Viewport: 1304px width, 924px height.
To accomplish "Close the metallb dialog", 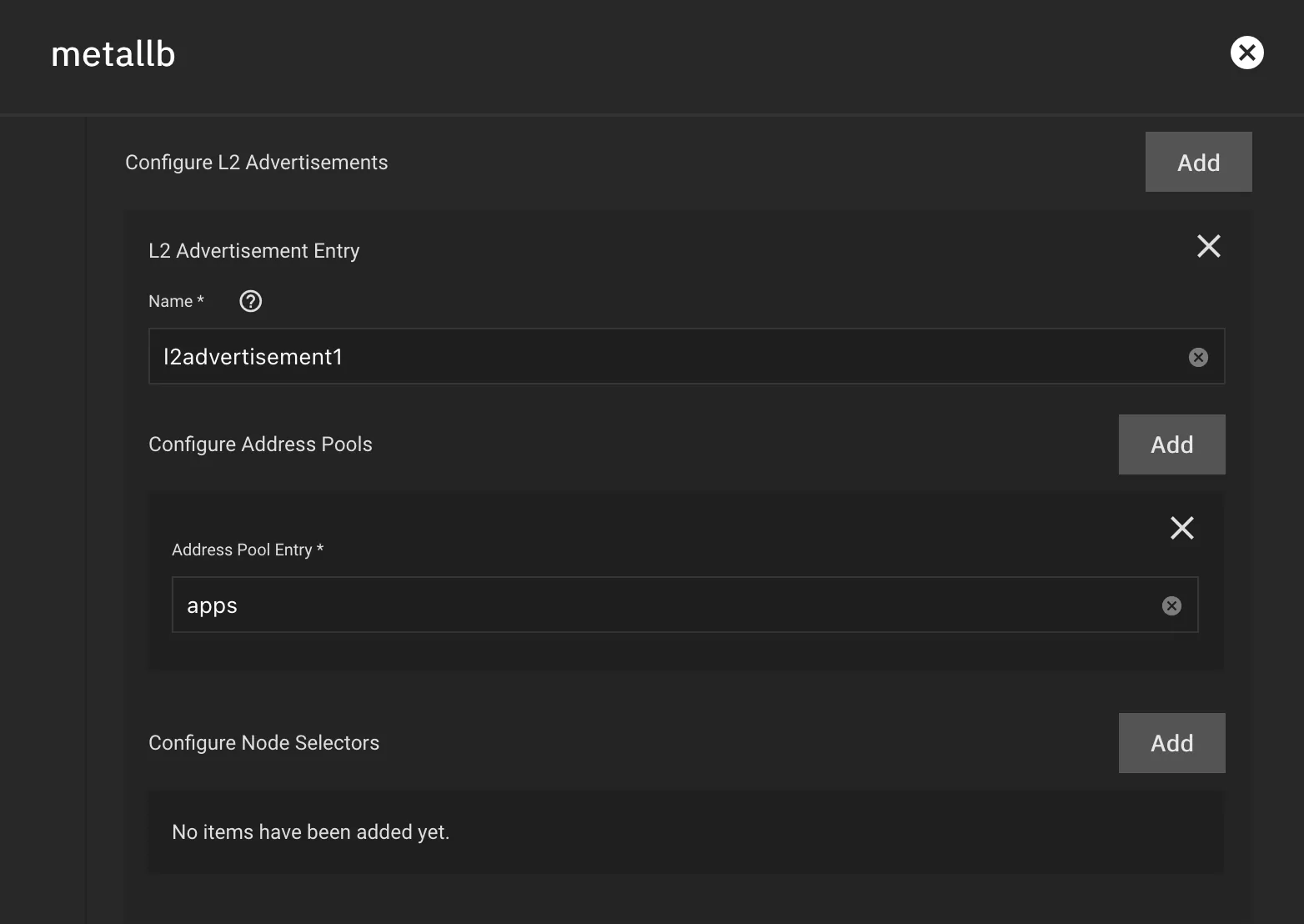I will [x=1246, y=53].
